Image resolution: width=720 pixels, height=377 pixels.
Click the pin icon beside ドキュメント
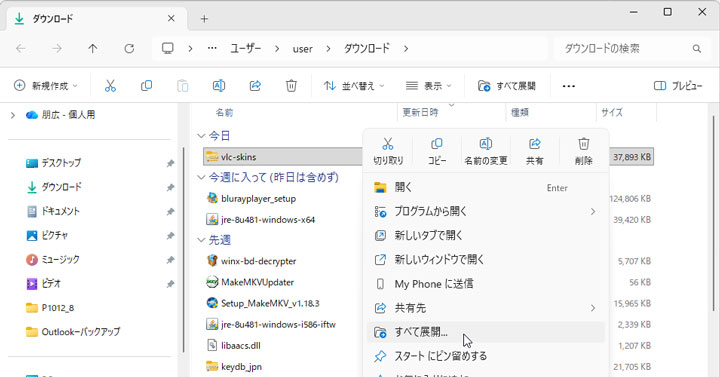170,211
